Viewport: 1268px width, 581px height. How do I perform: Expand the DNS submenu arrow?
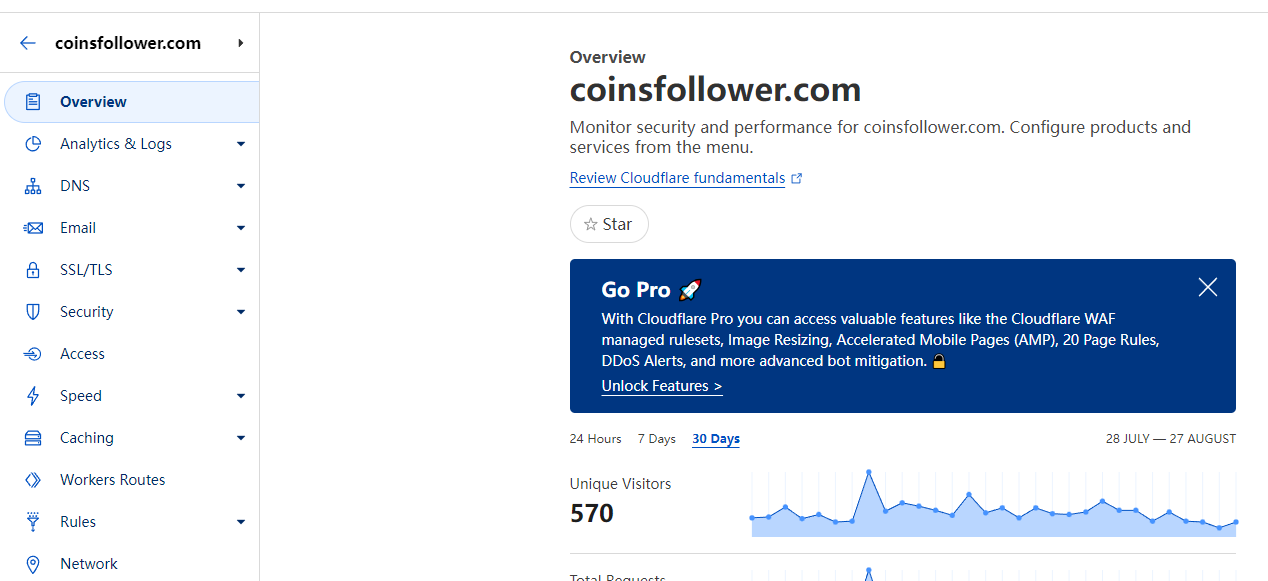coord(240,186)
